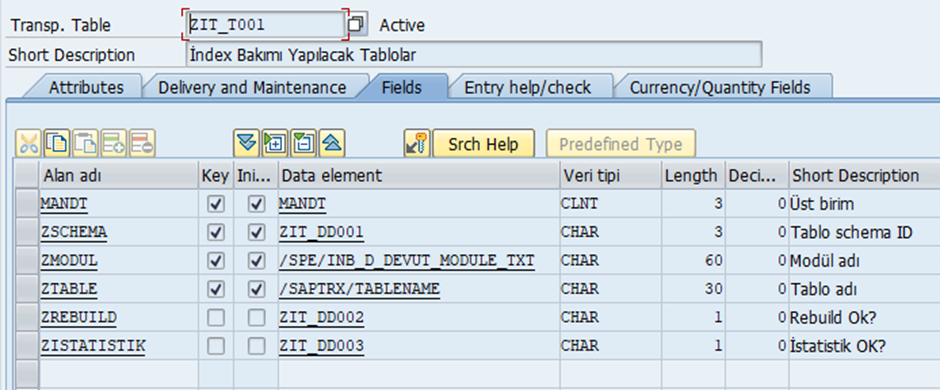Toggle Initial Values checkbox for ZTABLE row
The width and height of the screenshot is (940, 390).
[x=256, y=289]
